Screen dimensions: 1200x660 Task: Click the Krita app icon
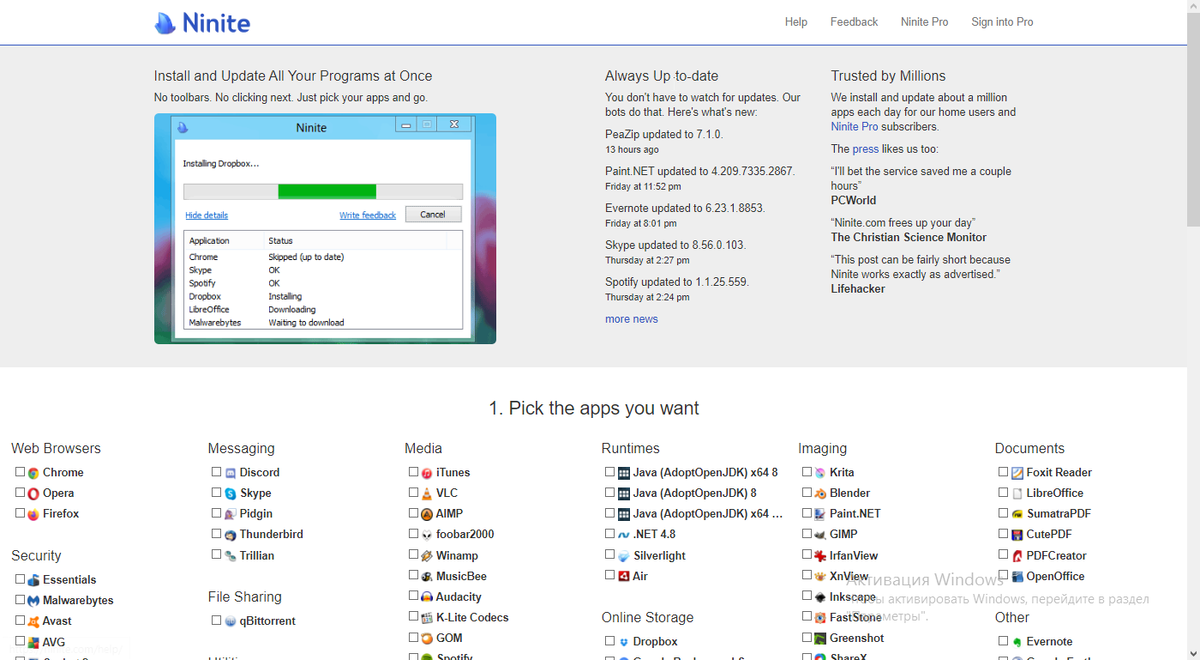(x=820, y=472)
